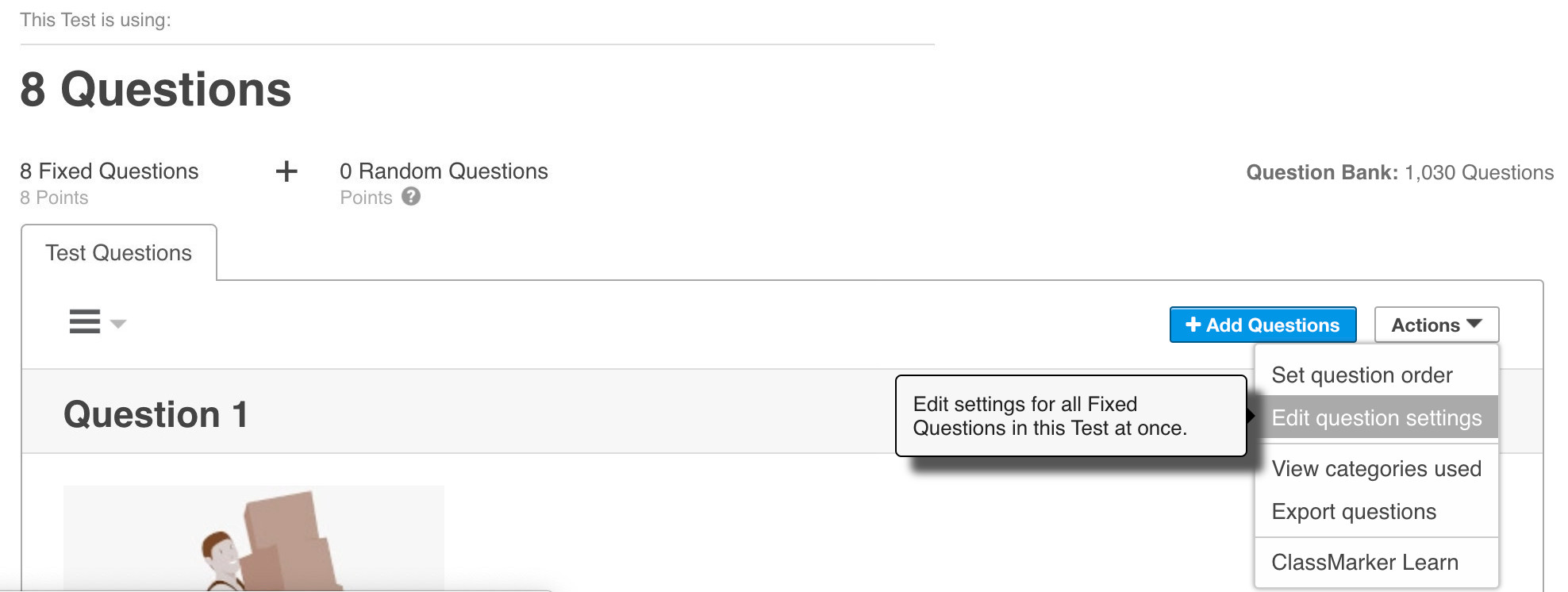Viewport: 1568px width, 592px height.
Task: Click the plus icon beside Fixed Questions
Action: tap(286, 171)
